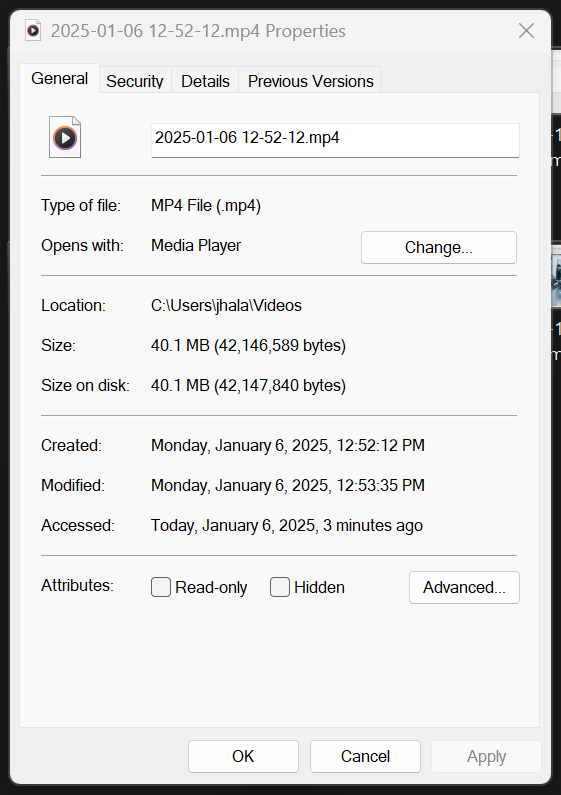Enable the Read-only checkbox
This screenshot has width=561, height=795.
[161, 587]
